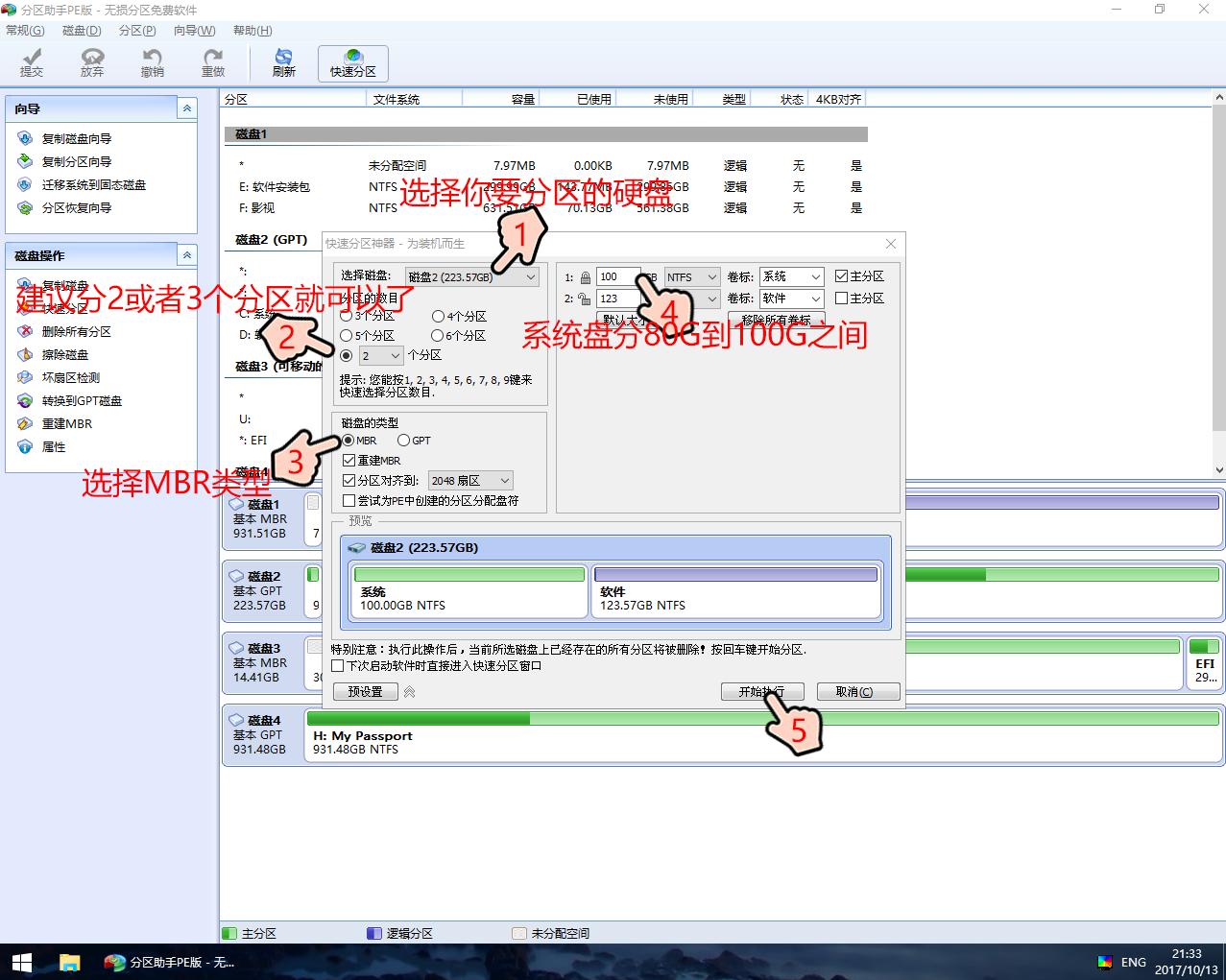The height and width of the screenshot is (980, 1226).
Task: Start 迁移系统到固态磁盘 wizard
Action: click(x=93, y=185)
